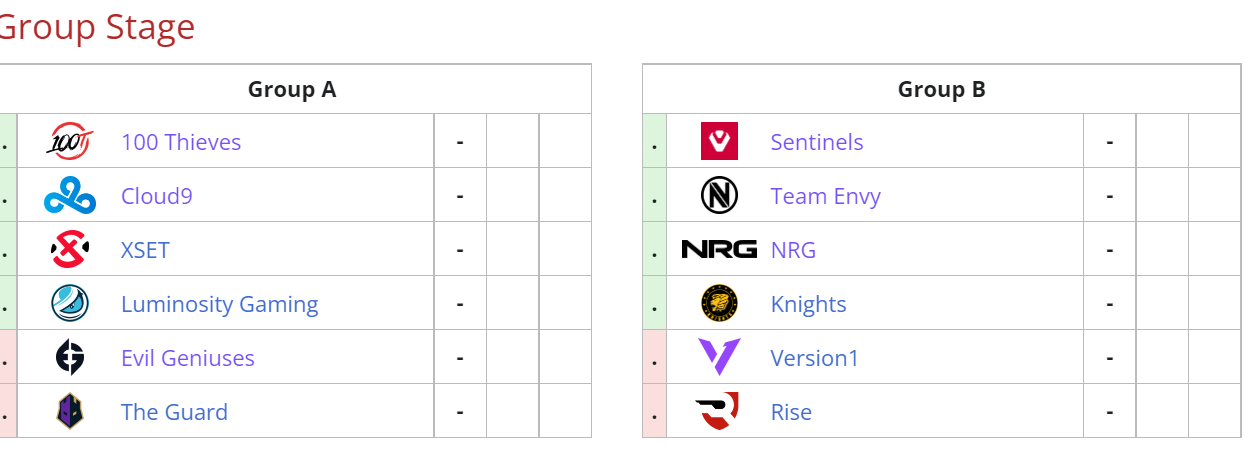Follow the Luminosity Gaming link

click(x=220, y=304)
